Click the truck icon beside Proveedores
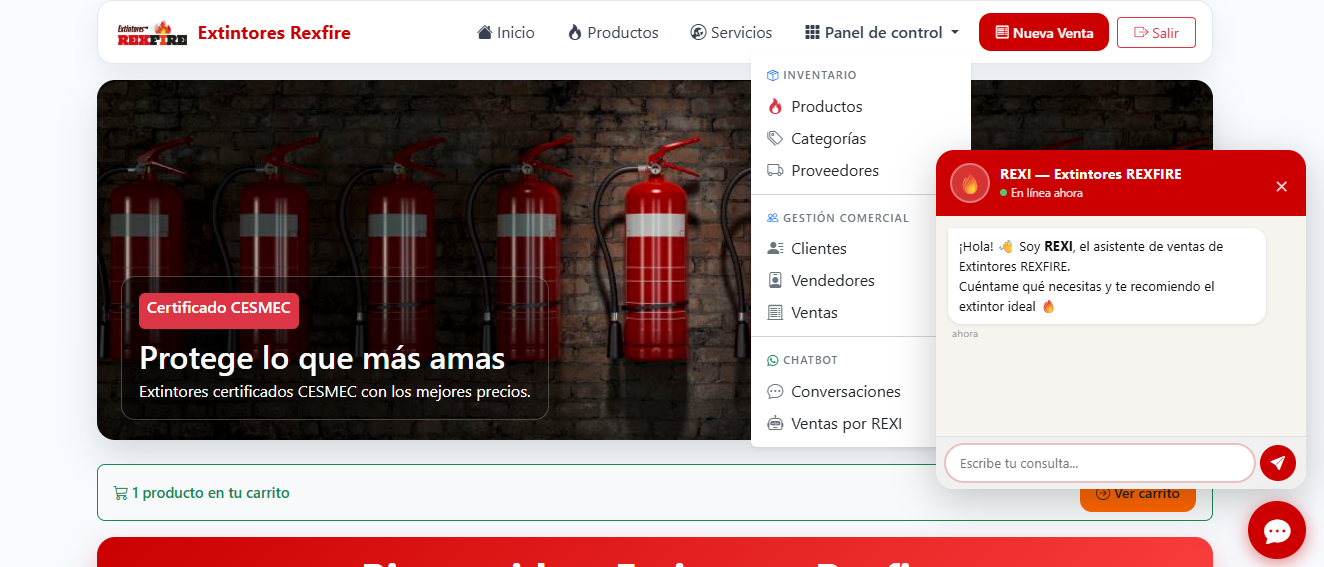 775,170
